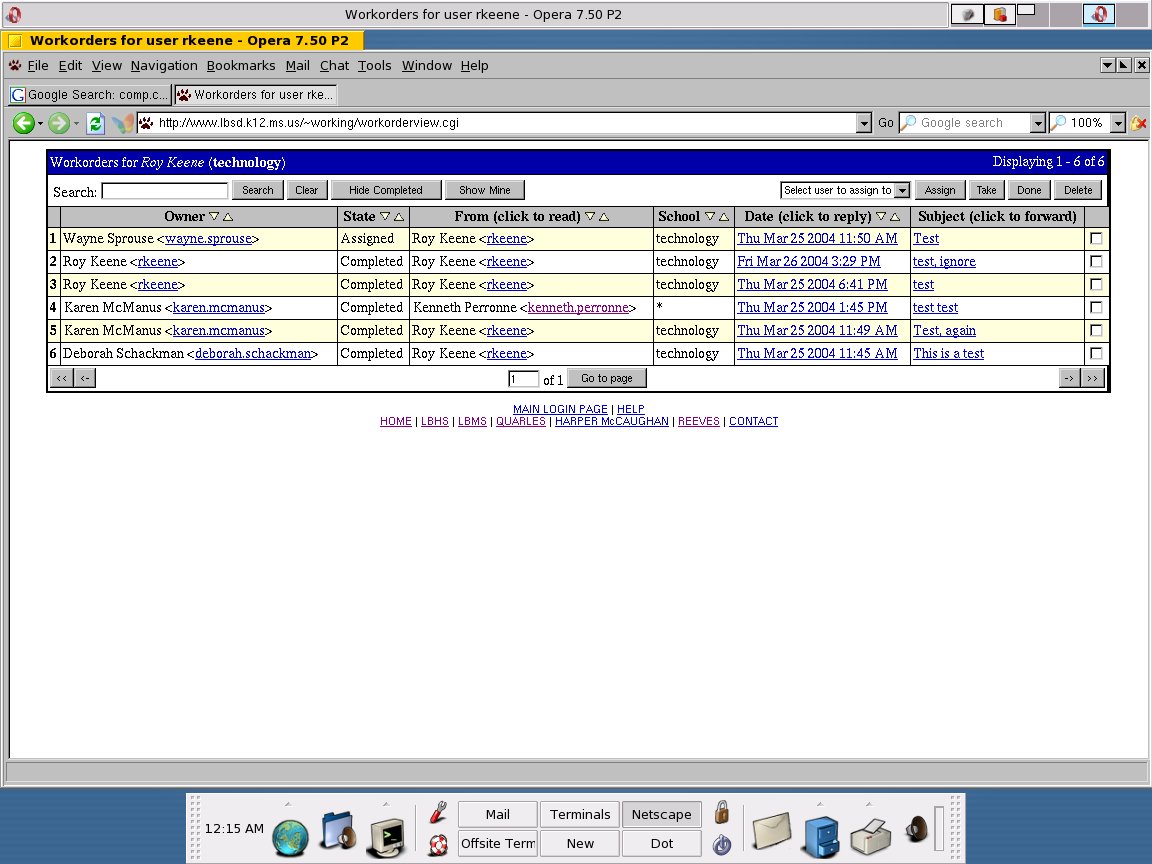
Task: Open the Bookmarks menu
Action: [x=241, y=65]
